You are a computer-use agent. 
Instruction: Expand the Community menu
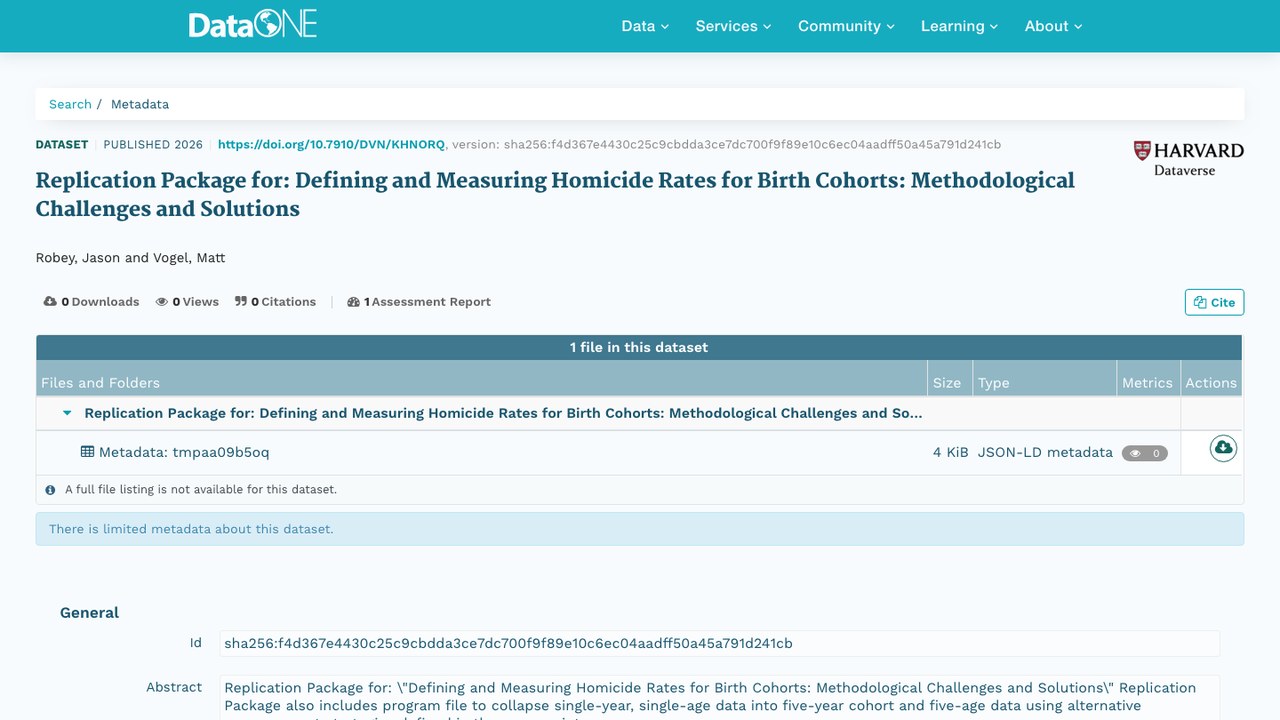click(x=846, y=26)
